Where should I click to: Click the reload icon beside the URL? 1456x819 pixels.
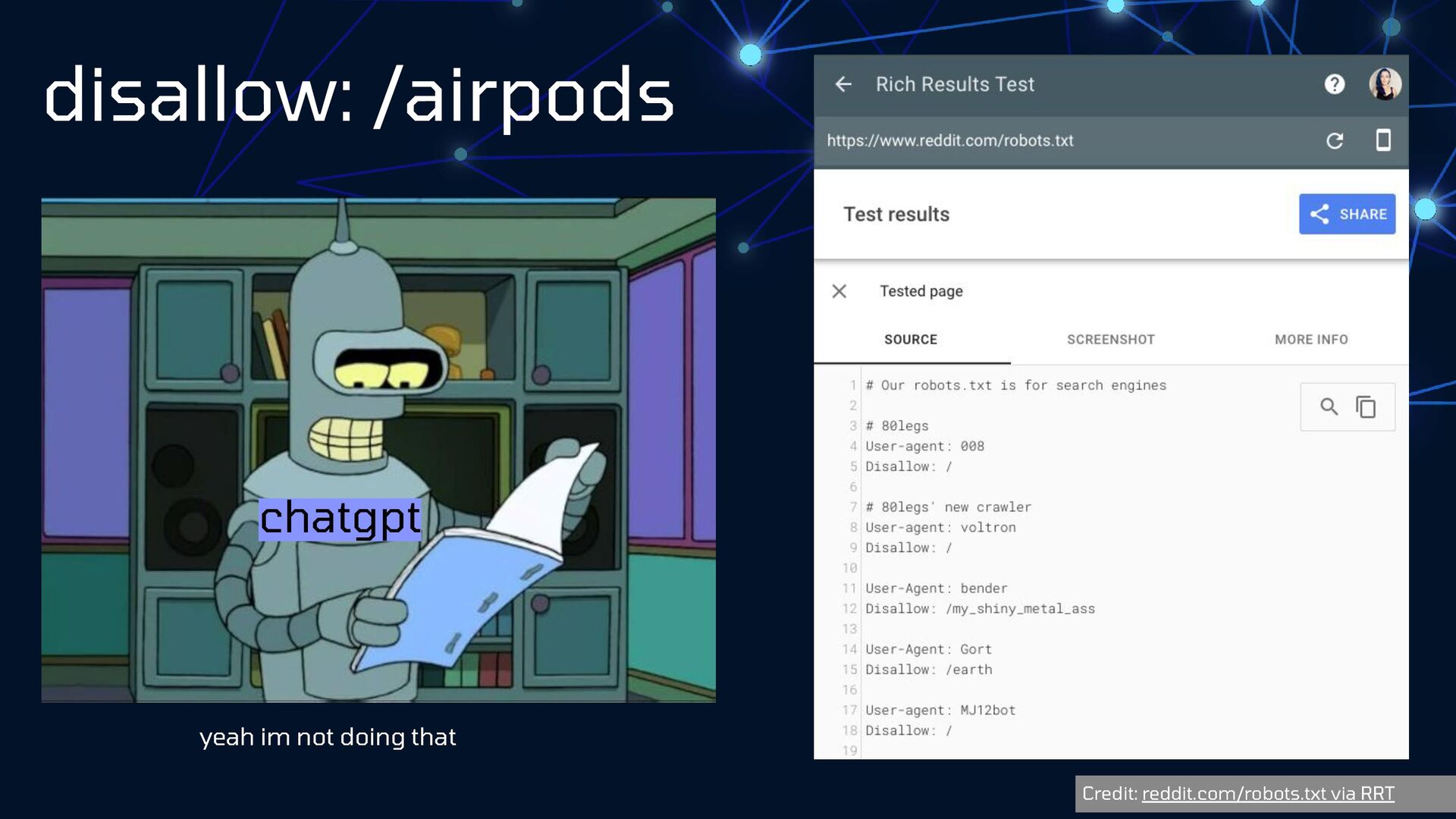[x=1335, y=140]
